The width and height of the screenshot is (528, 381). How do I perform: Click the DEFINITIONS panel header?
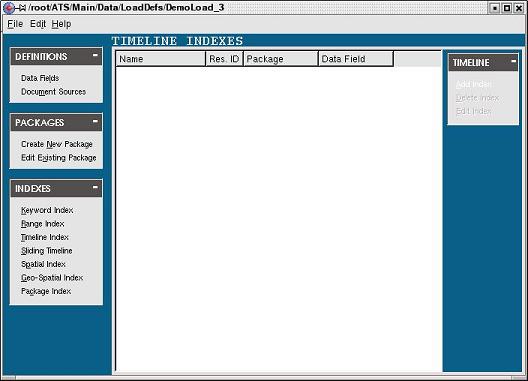pyautogui.click(x=56, y=57)
